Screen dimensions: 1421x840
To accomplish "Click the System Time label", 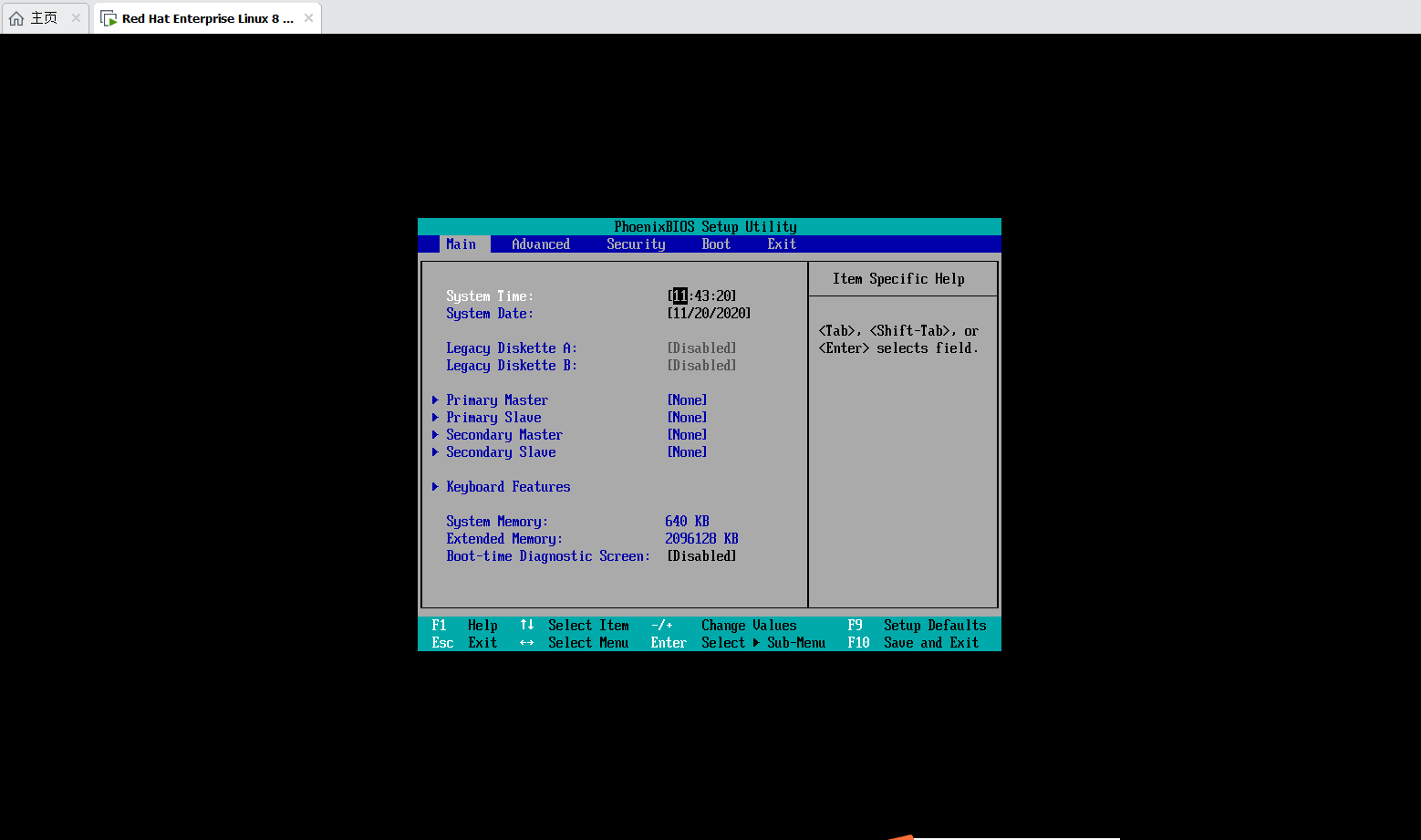I will (490, 296).
